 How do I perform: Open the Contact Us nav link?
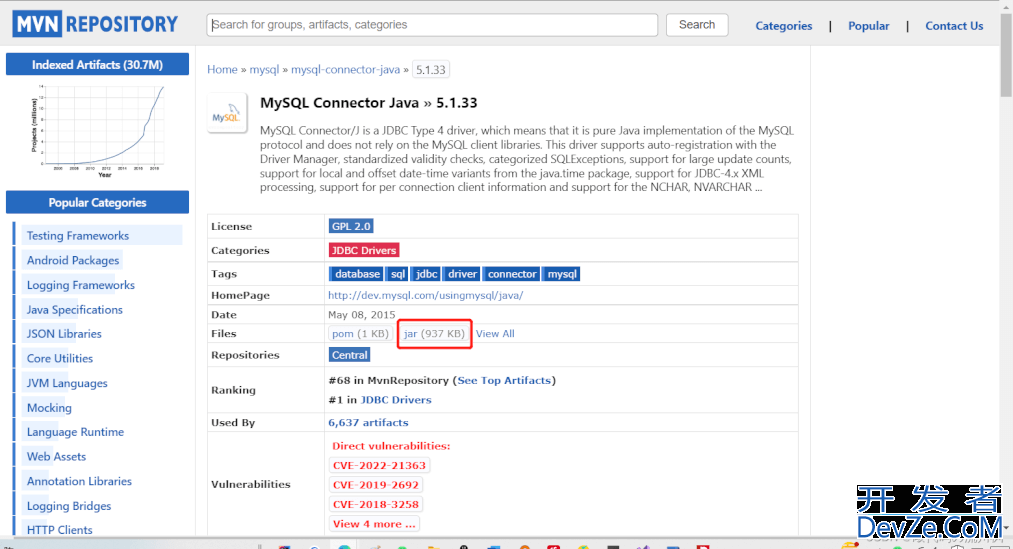point(954,26)
